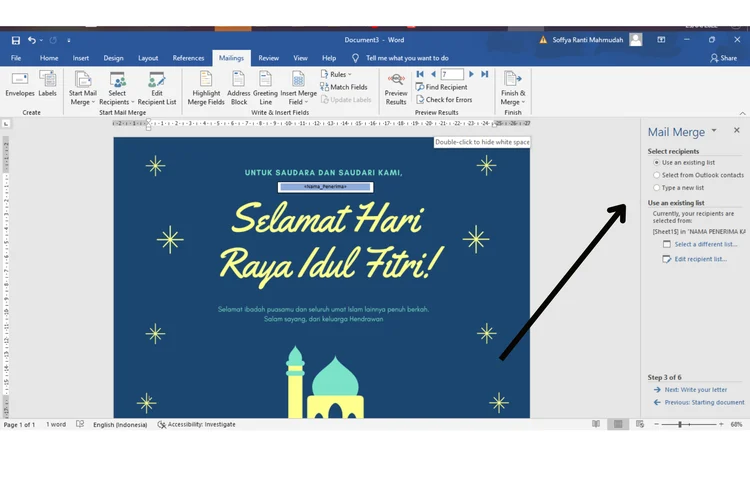This screenshot has width=750, height=500.
Task: Click the zoom out minus button
Action: pos(656,424)
